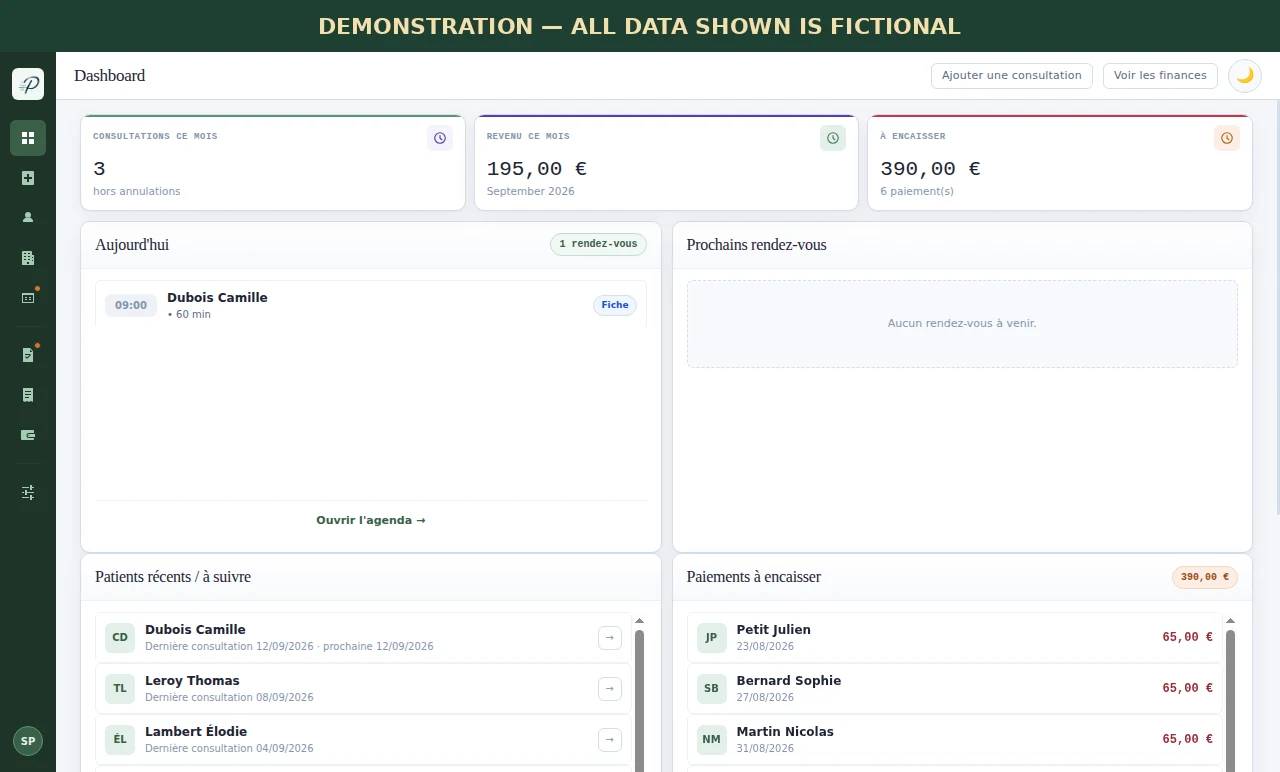Click the clock icon on Revenu ce mois card
Image resolution: width=1280 pixels, height=772 pixels.
833,138
